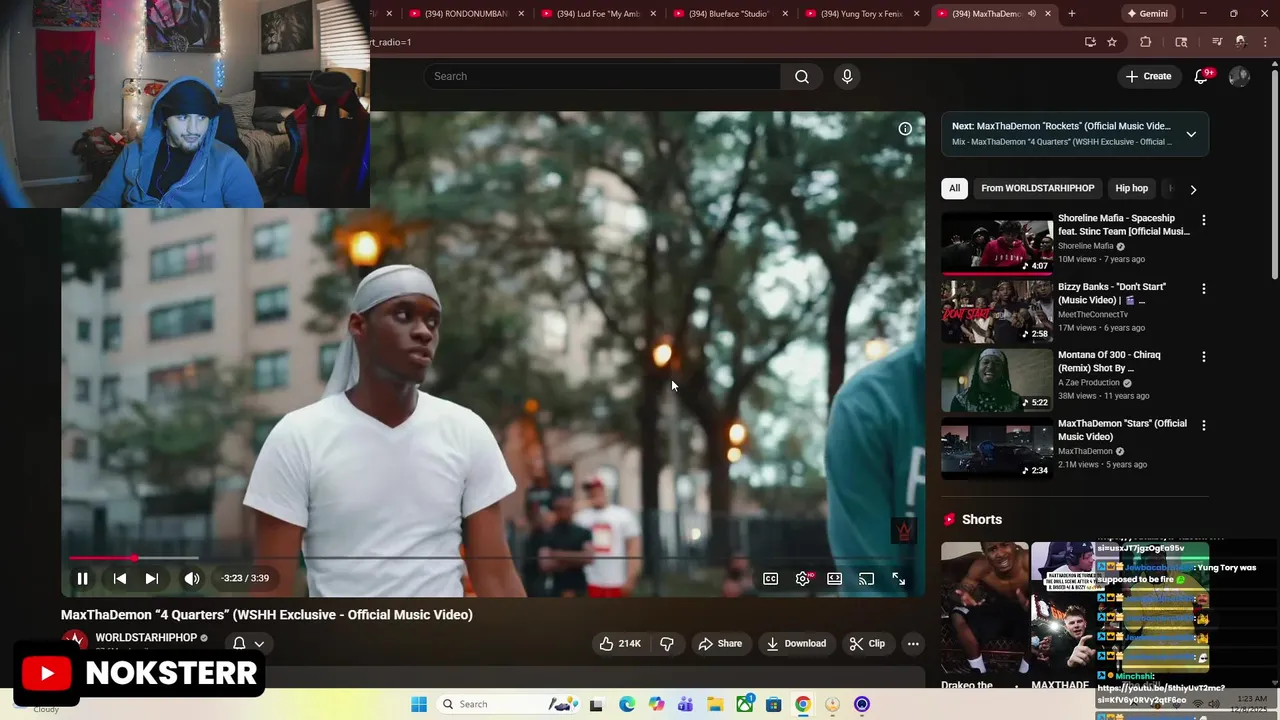Search with your voice microphone

pos(847,76)
